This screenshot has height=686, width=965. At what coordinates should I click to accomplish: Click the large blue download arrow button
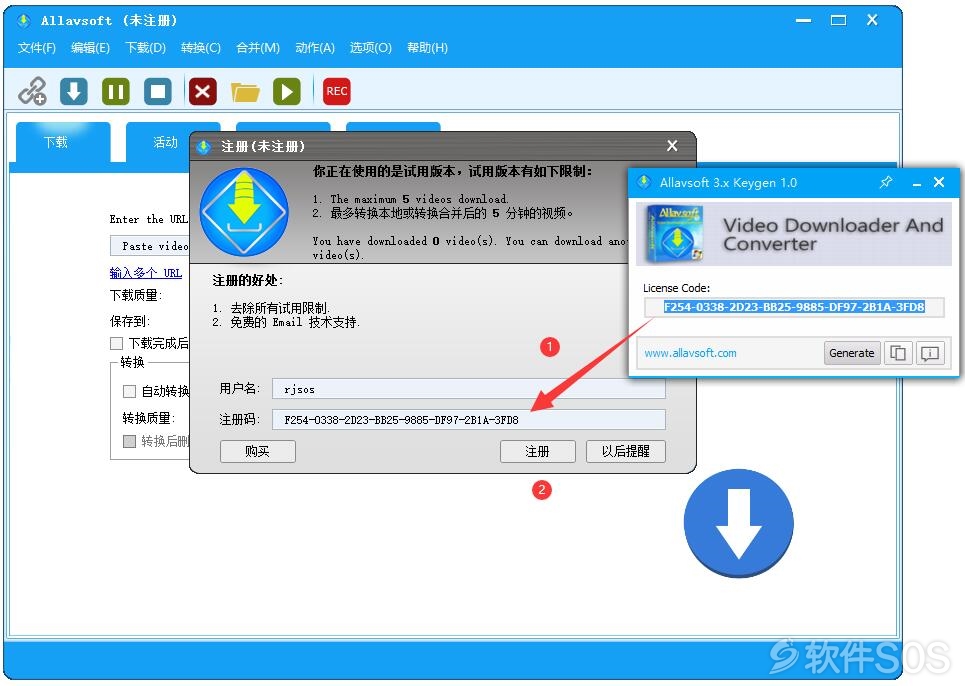coord(739,523)
